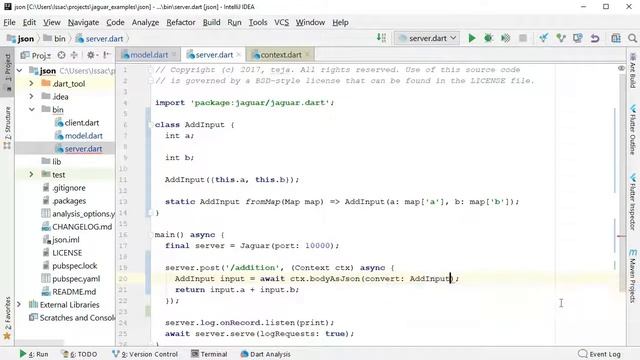Start debugging with the bug icon

click(488, 38)
